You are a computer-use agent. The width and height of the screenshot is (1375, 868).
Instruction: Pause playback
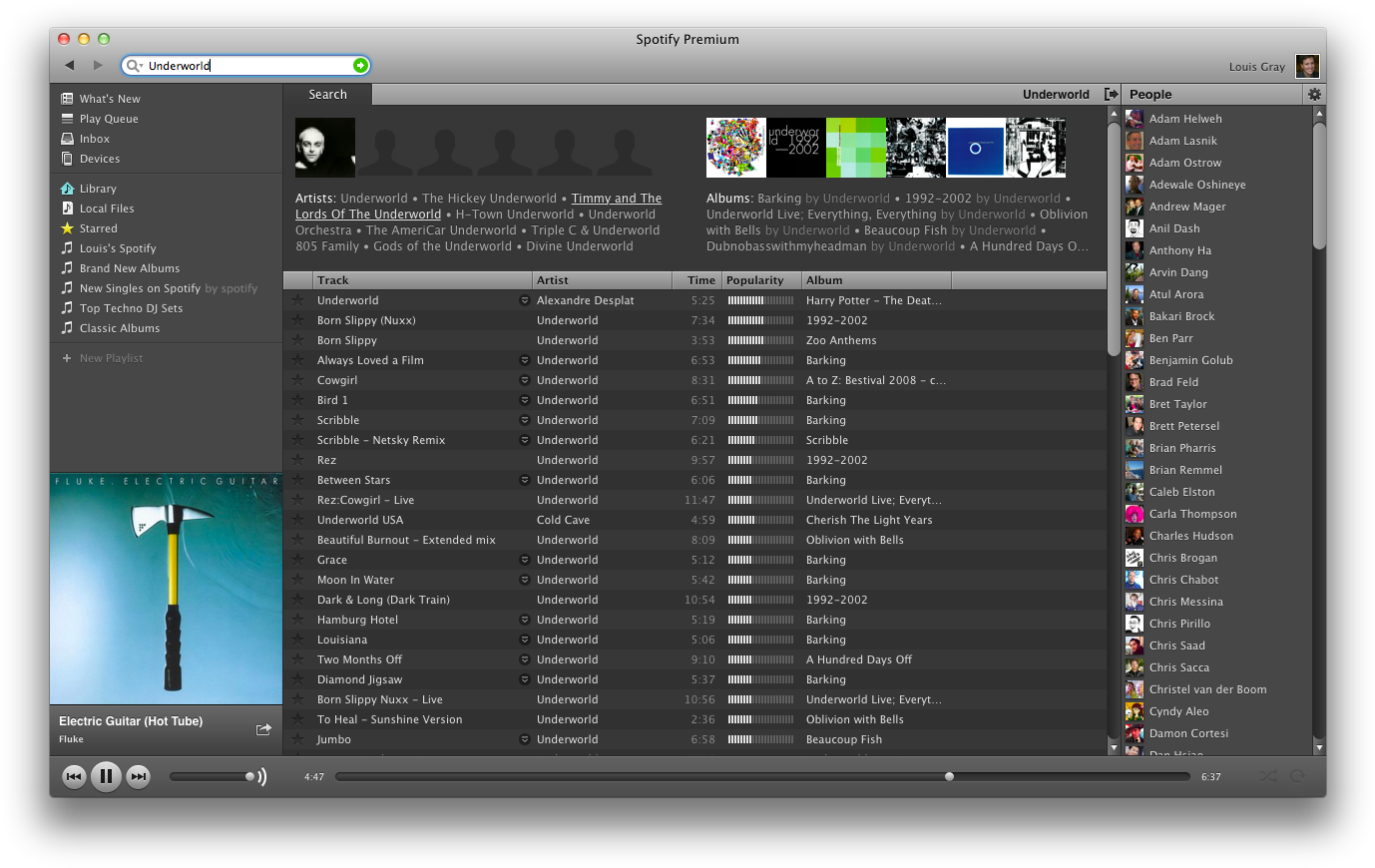(106, 776)
